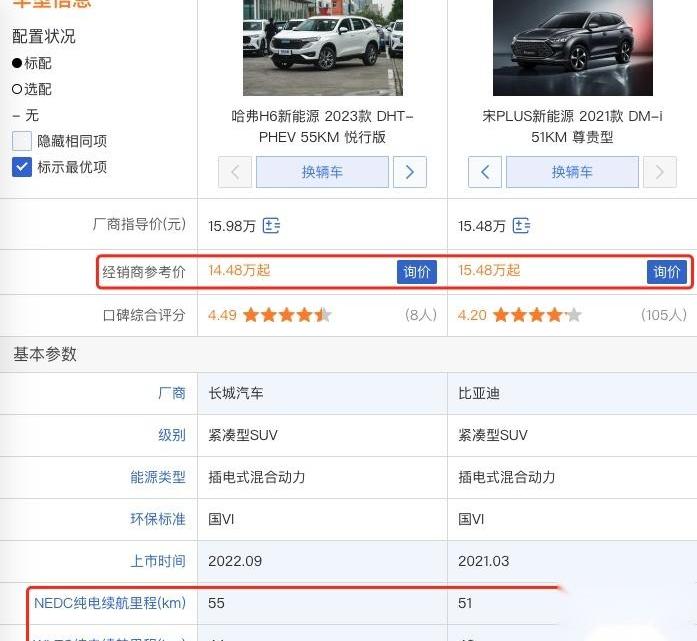Image resolution: width=697 pixels, height=641 pixels.
Task: Click the 环保标准 parameter label
Action: point(158,519)
